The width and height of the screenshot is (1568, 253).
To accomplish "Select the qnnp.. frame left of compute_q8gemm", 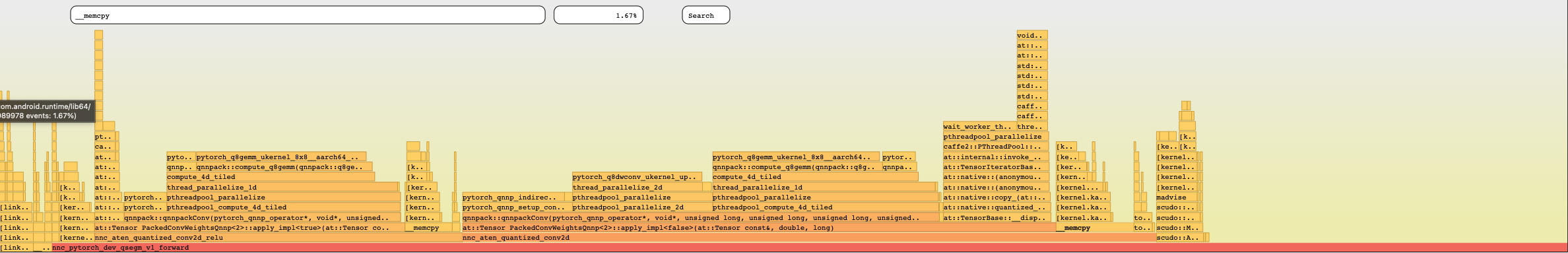I will coord(181,167).
